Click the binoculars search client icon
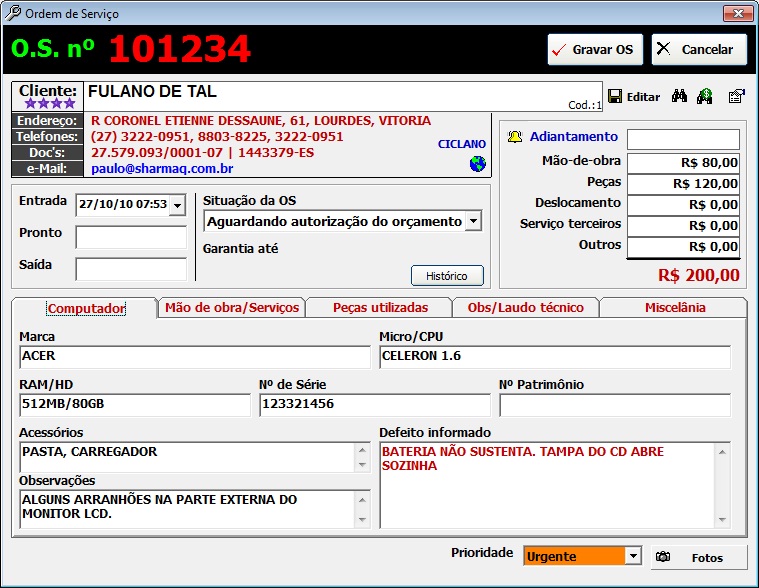Viewport: 759px width, 588px height. point(680,97)
